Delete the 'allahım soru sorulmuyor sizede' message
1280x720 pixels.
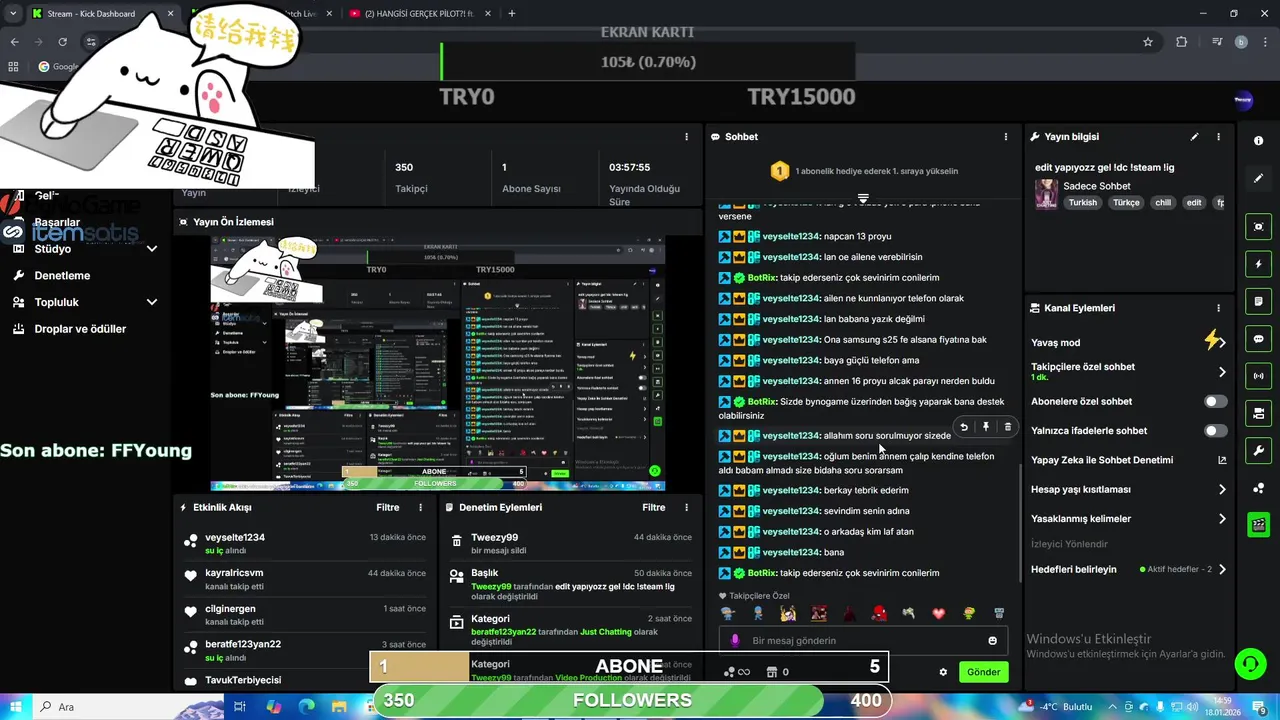pyautogui.click(x=1007, y=427)
